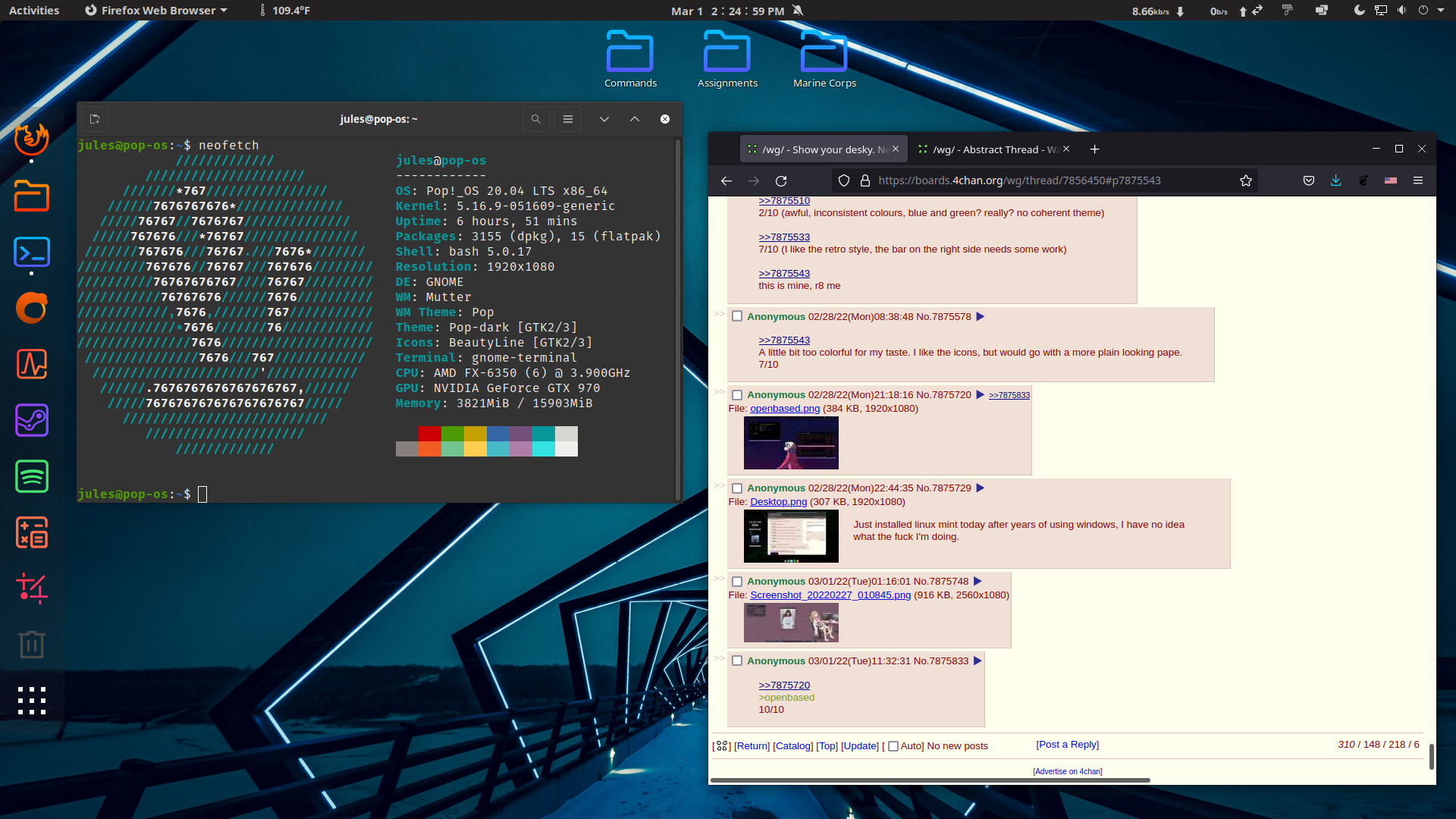This screenshot has height=819, width=1456.
Task: Enable the Auto update checkbox
Action: pos(893,746)
